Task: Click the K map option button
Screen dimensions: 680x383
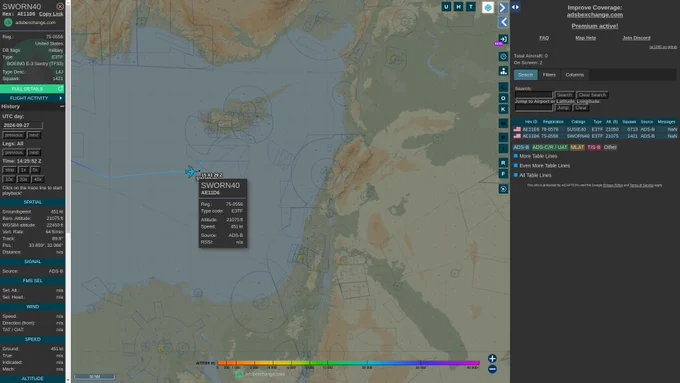Action: (503, 109)
